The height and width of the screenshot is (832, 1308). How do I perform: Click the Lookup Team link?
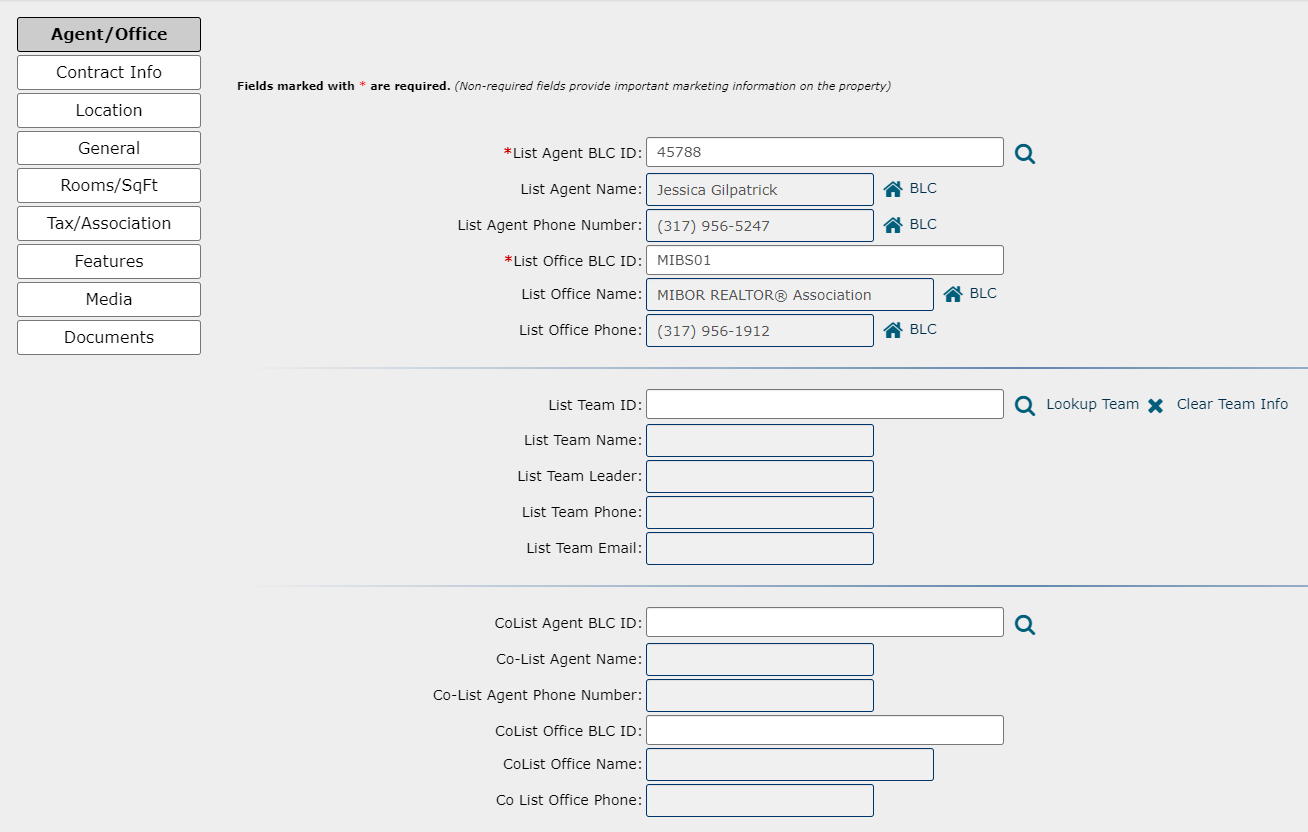1092,404
